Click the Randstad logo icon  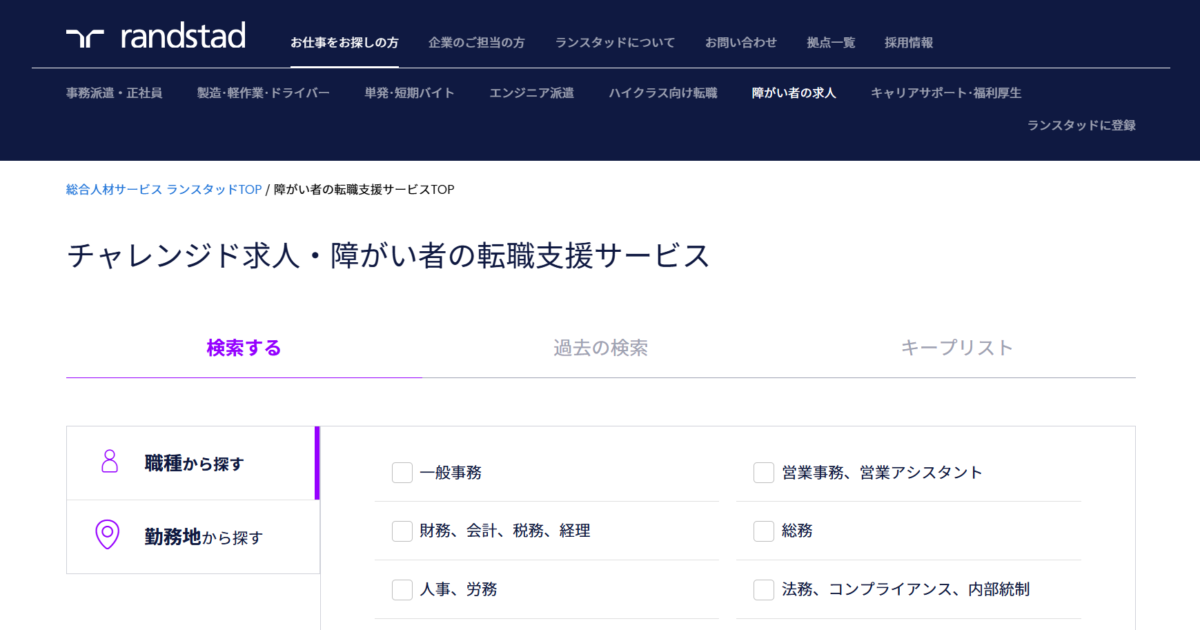point(85,38)
